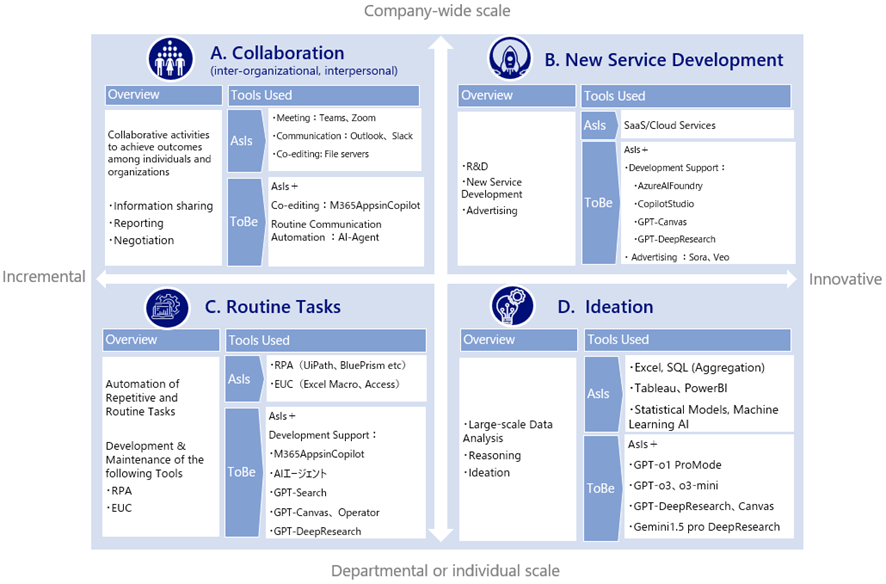Click 'Departmental or individual scale' axis label
The height and width of the screenshot is (584, 886).
point(445,571)
